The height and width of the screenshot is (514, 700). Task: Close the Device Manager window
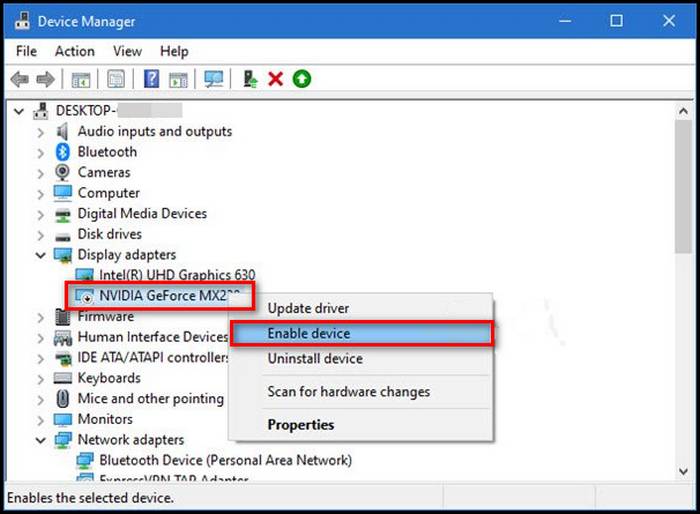(669, 21)
